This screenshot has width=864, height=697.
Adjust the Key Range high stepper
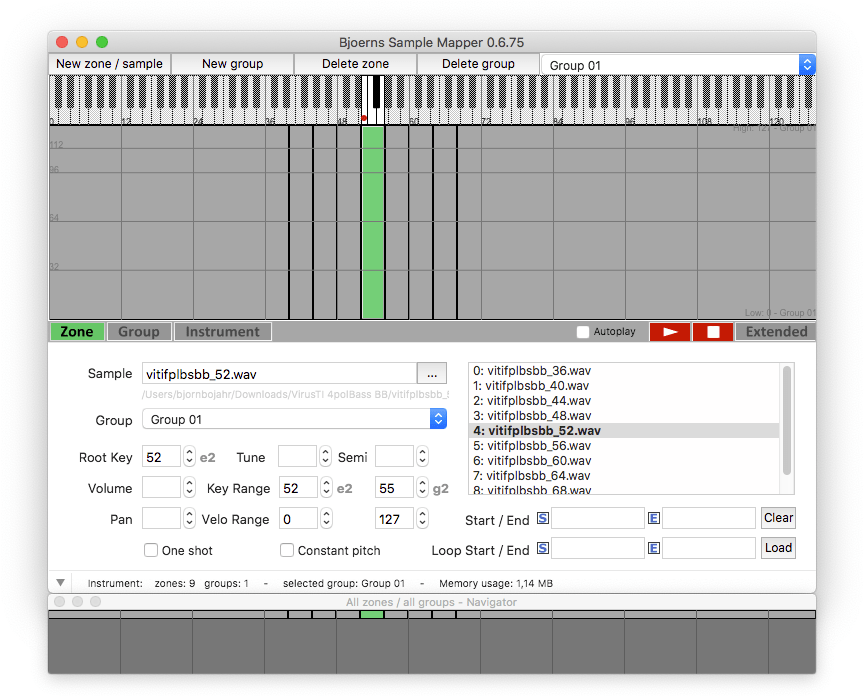pos(422,488)
